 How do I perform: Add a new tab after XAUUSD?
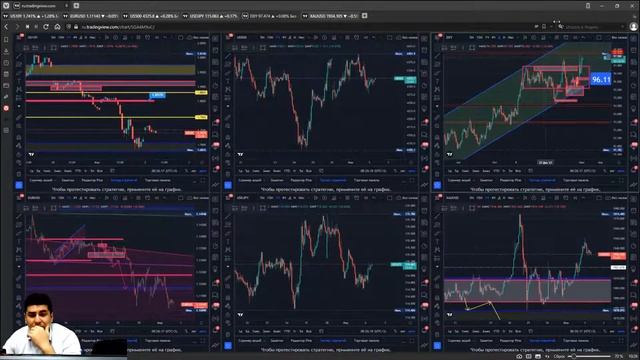[364, 16]
